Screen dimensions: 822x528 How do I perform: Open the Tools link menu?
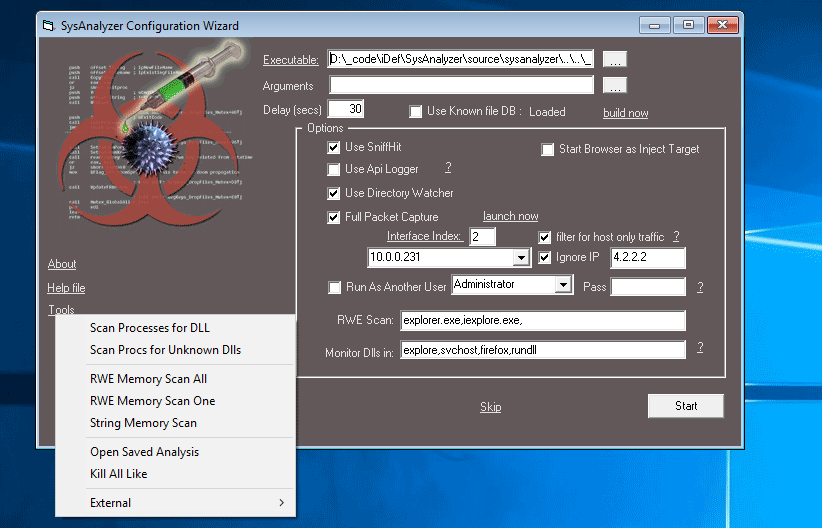click(61, 309)
